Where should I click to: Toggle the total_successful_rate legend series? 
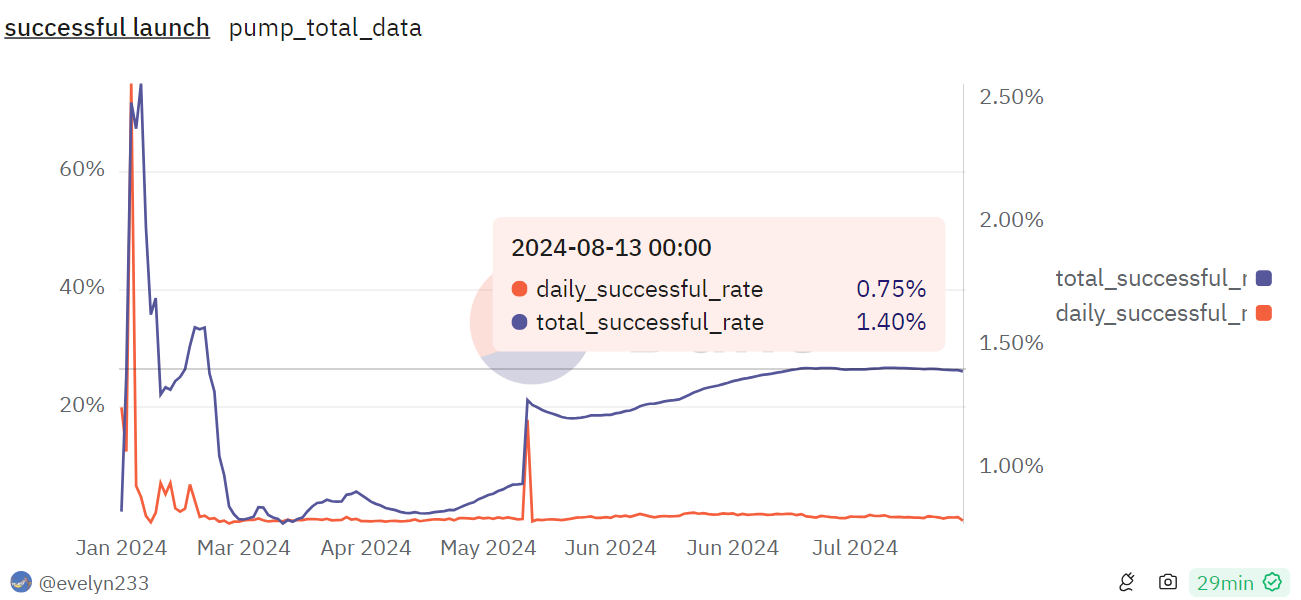(1151, 278)
